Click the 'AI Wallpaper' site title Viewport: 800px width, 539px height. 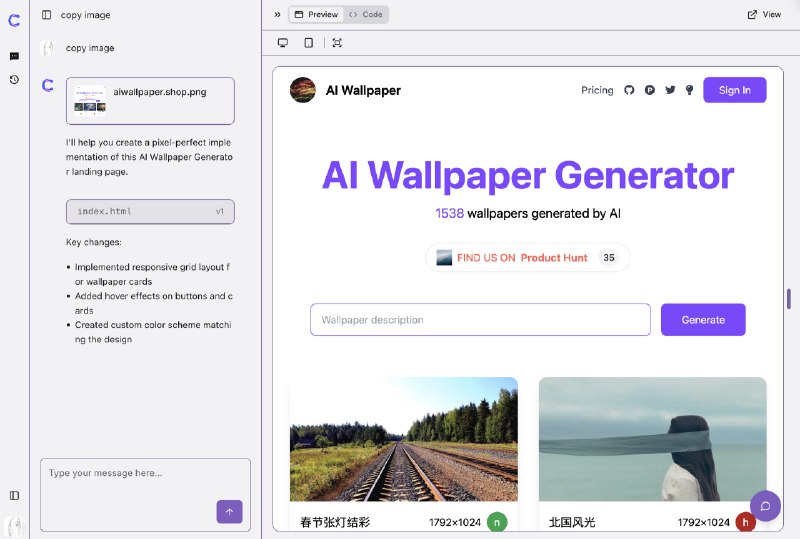[x=363, y=90]
